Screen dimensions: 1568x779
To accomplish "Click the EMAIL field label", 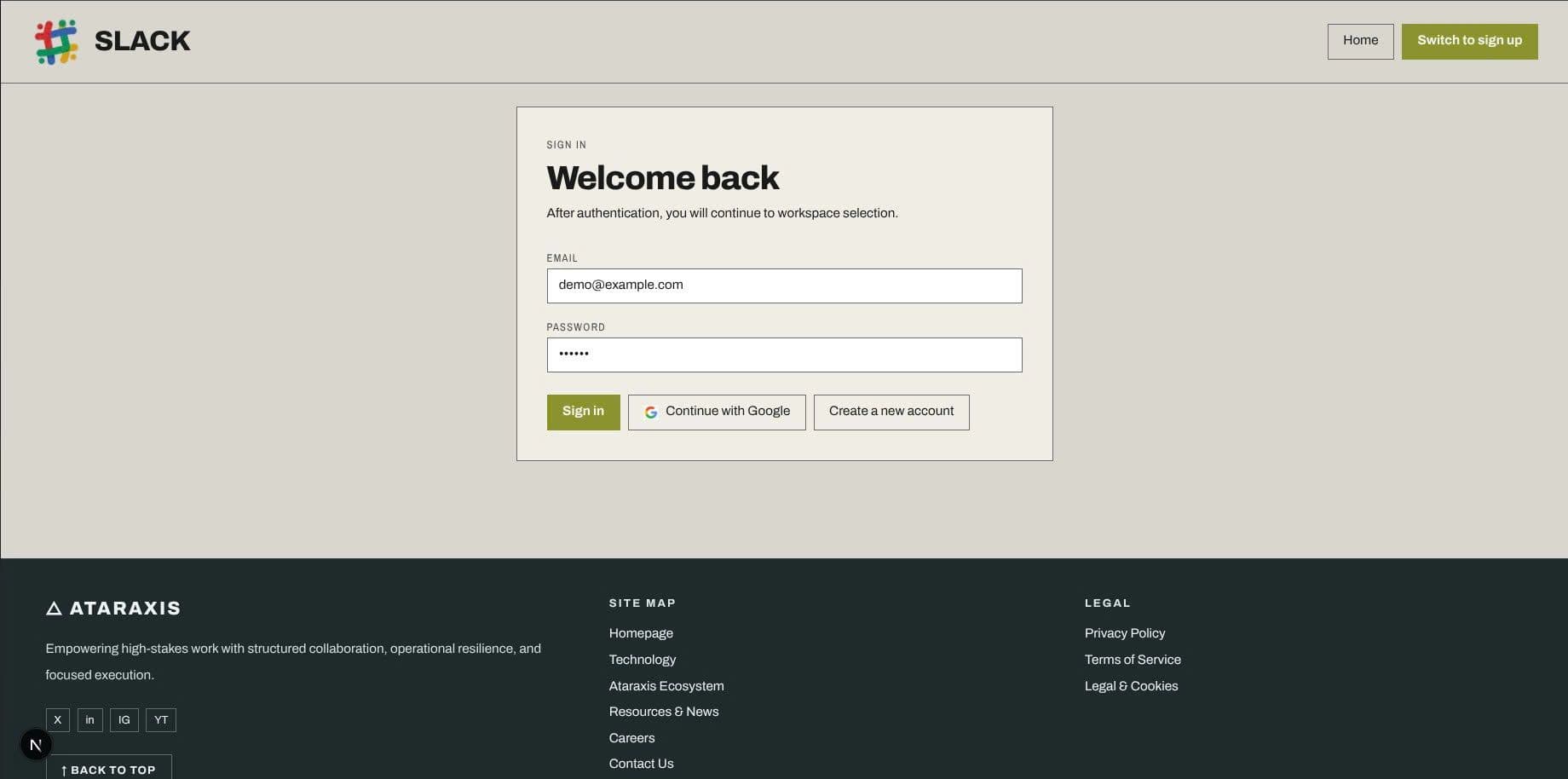I will point(562,258).
